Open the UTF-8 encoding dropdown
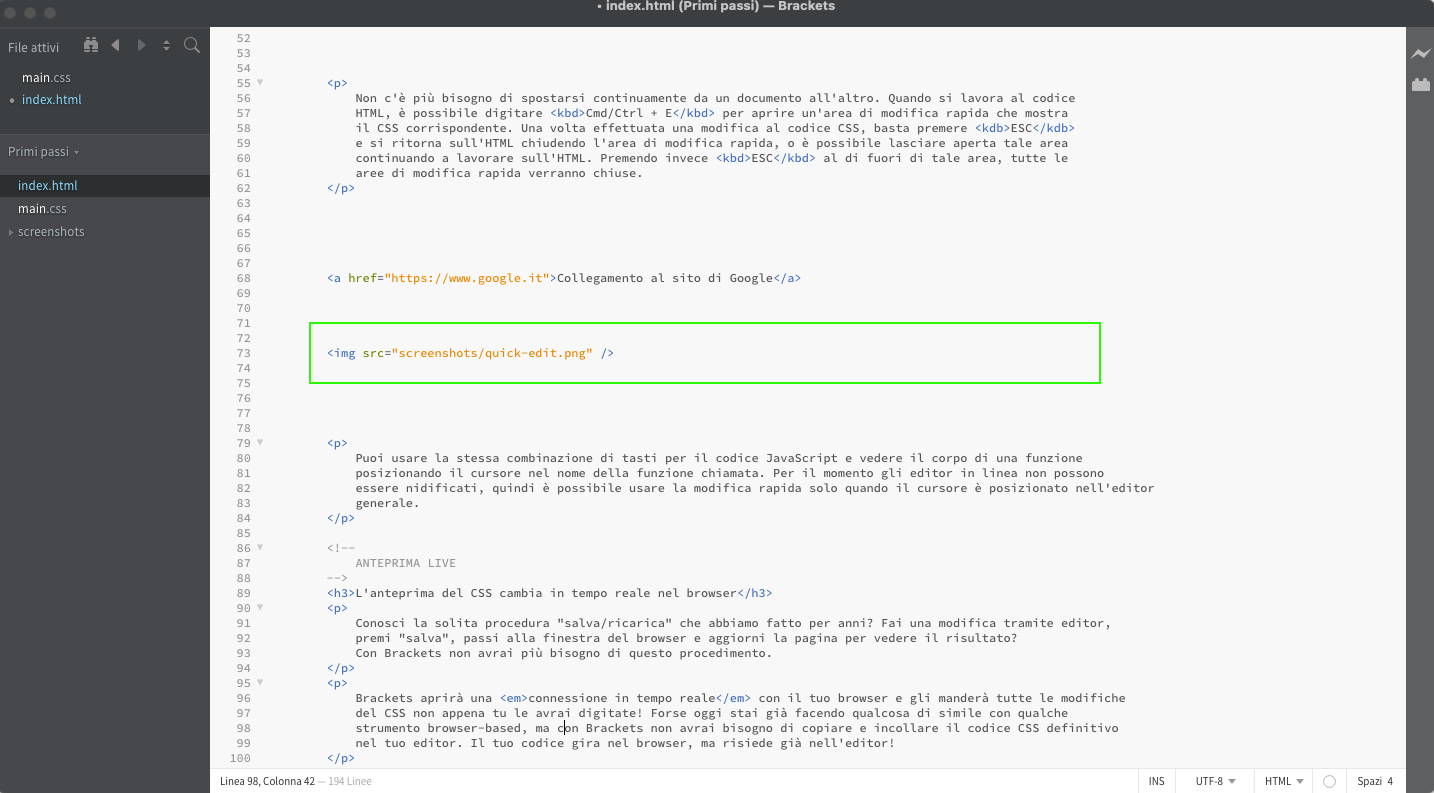 click(1216, 781)
